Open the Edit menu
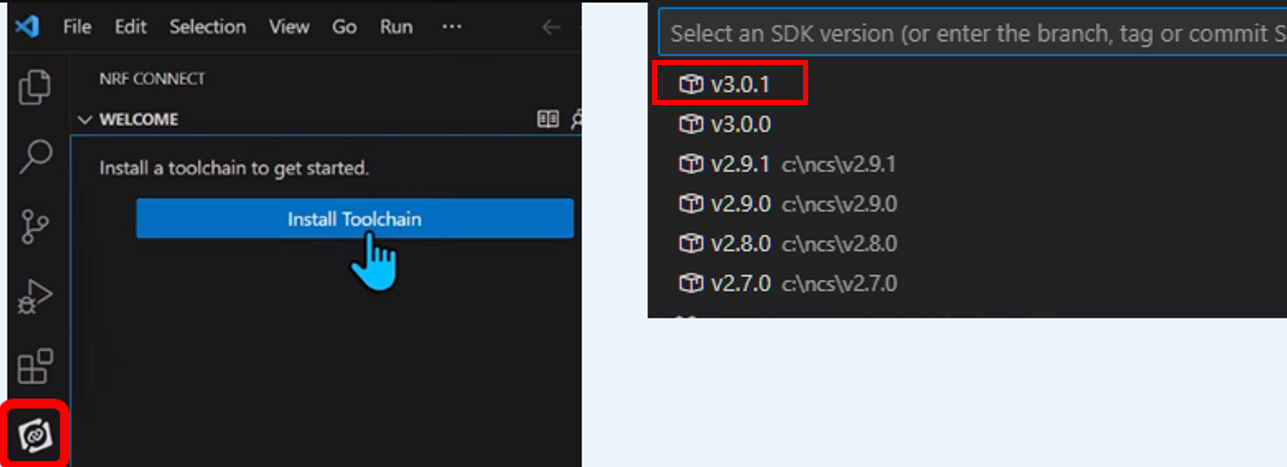Image resolution: width=1287 pixels, height=467 pixels. click(x=130, y=27)
